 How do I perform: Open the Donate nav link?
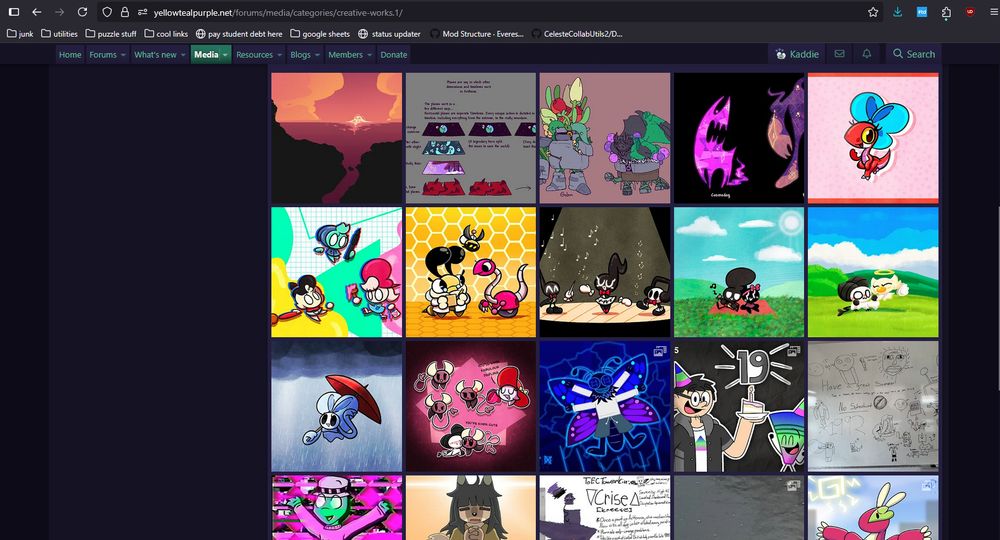click(x=393, y=55)
